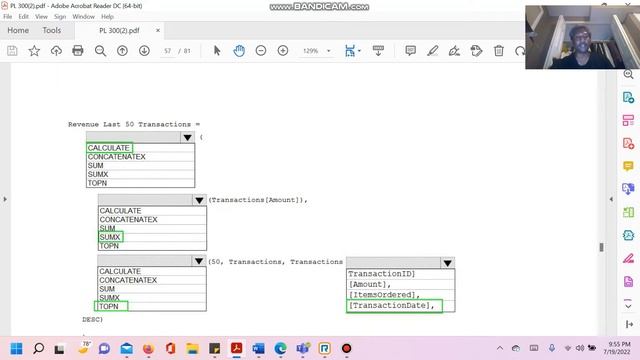This screenshot has width=640, height=360.
Task: Open dropdown before (Transactions[Amount])
Action: (199, 200)
